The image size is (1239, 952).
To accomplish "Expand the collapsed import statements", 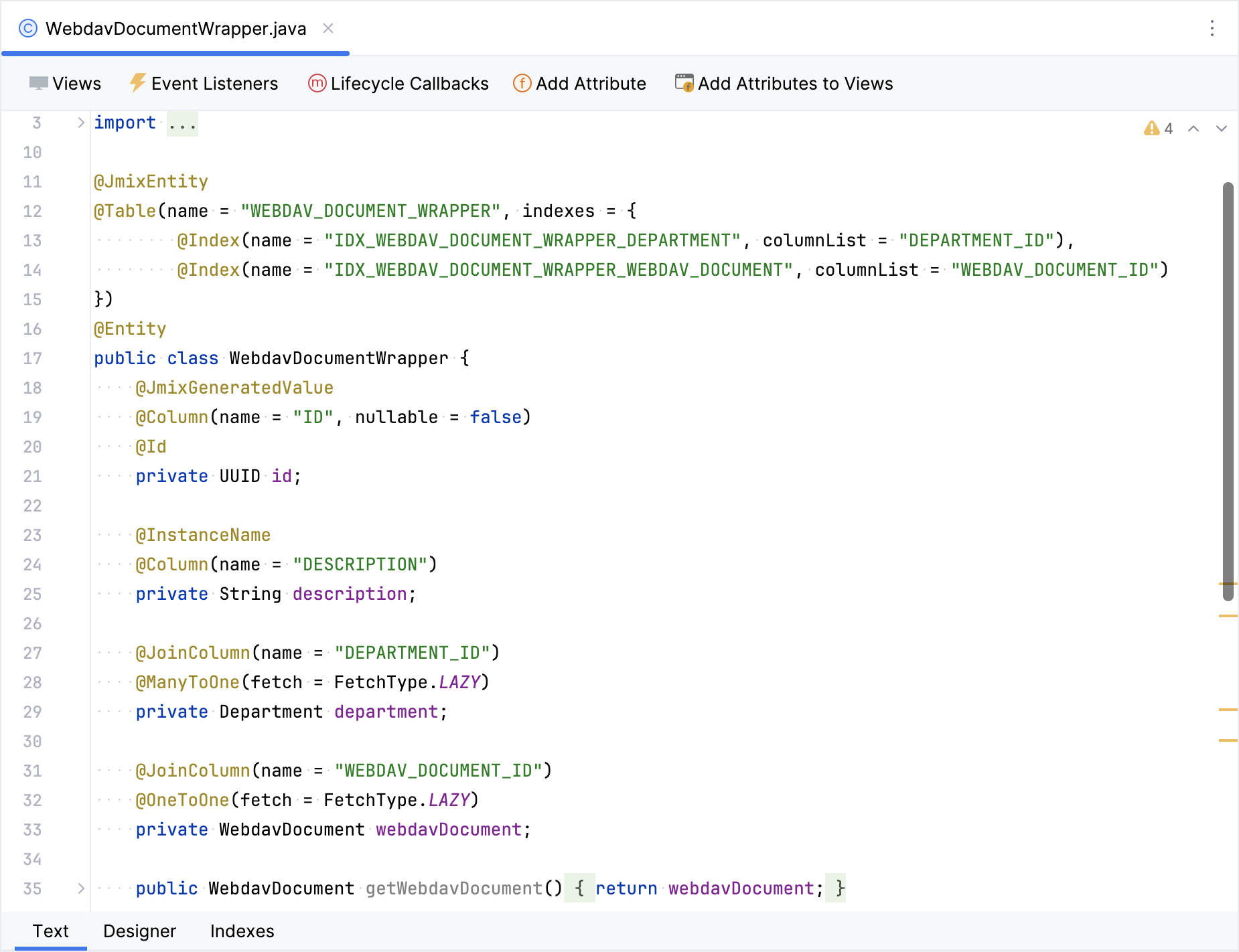I will (x=80, y=123).
